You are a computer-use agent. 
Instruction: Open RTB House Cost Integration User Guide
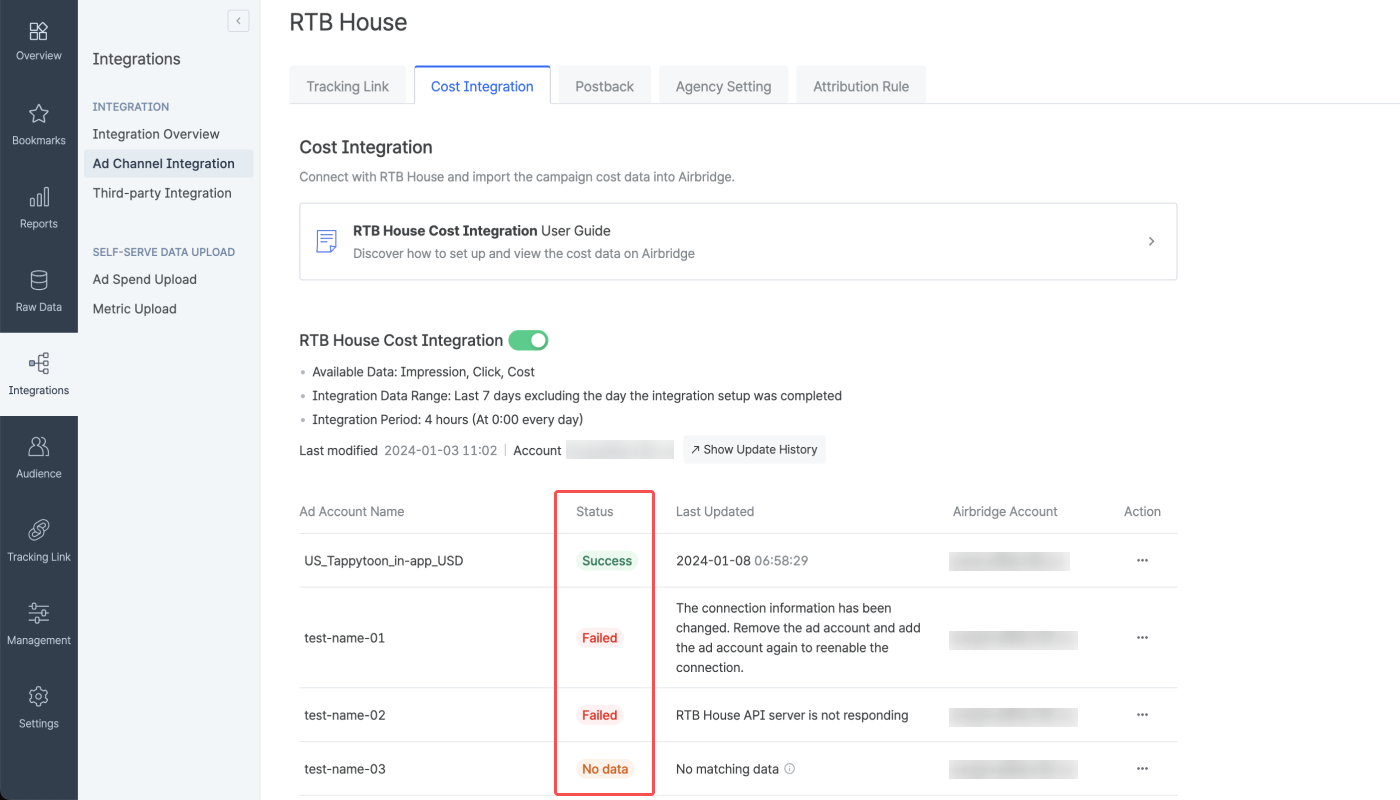(738, 241)
